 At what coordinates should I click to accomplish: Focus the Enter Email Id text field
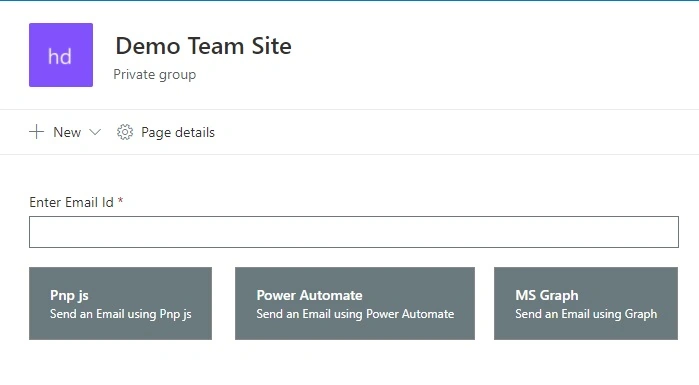pos(354,232)
